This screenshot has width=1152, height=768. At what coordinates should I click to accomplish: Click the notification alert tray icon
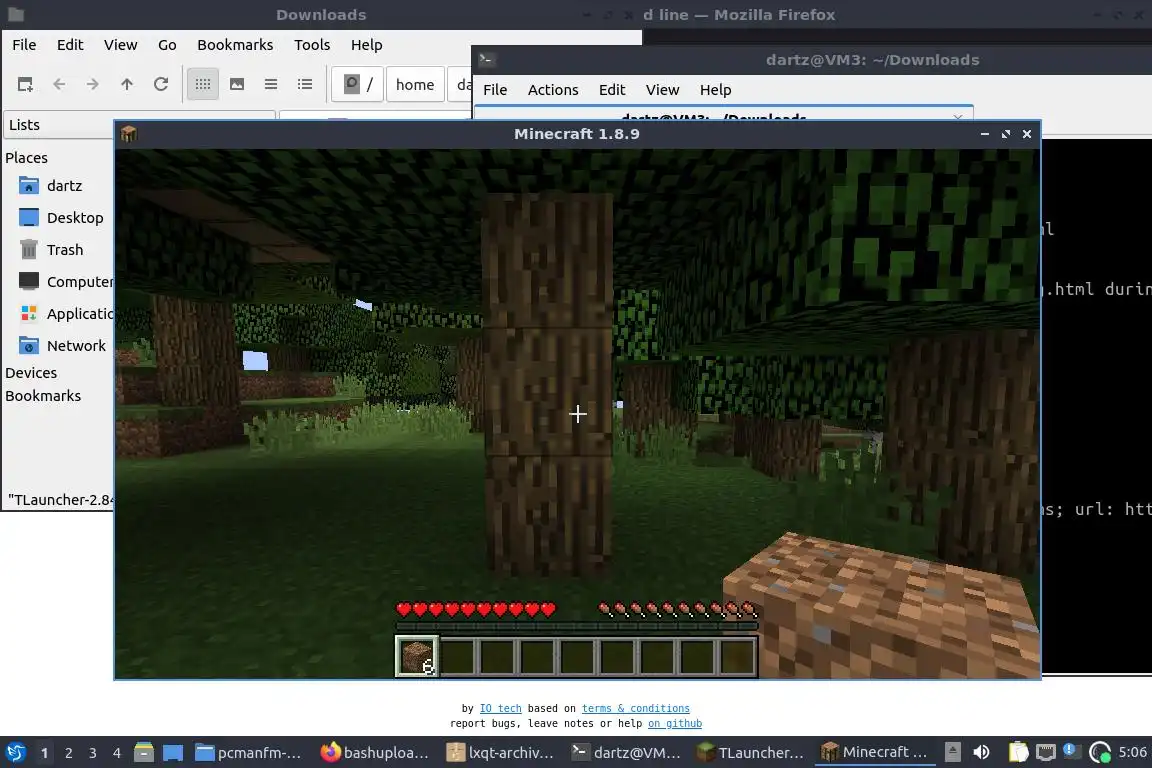pyautogui.click(x=1072, y=751)
